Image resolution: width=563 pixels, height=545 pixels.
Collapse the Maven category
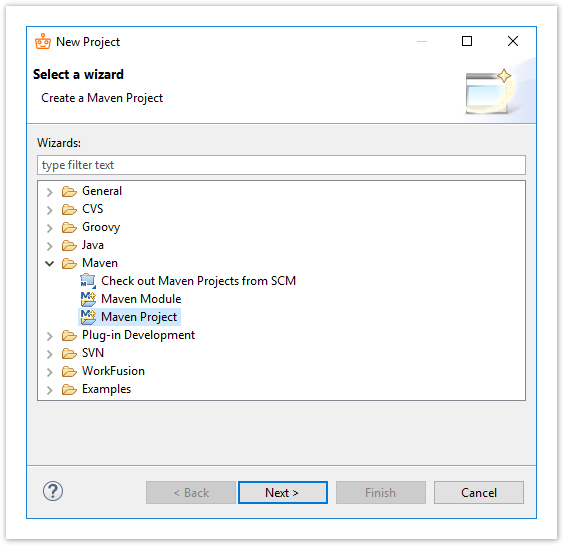coord(50,264)
